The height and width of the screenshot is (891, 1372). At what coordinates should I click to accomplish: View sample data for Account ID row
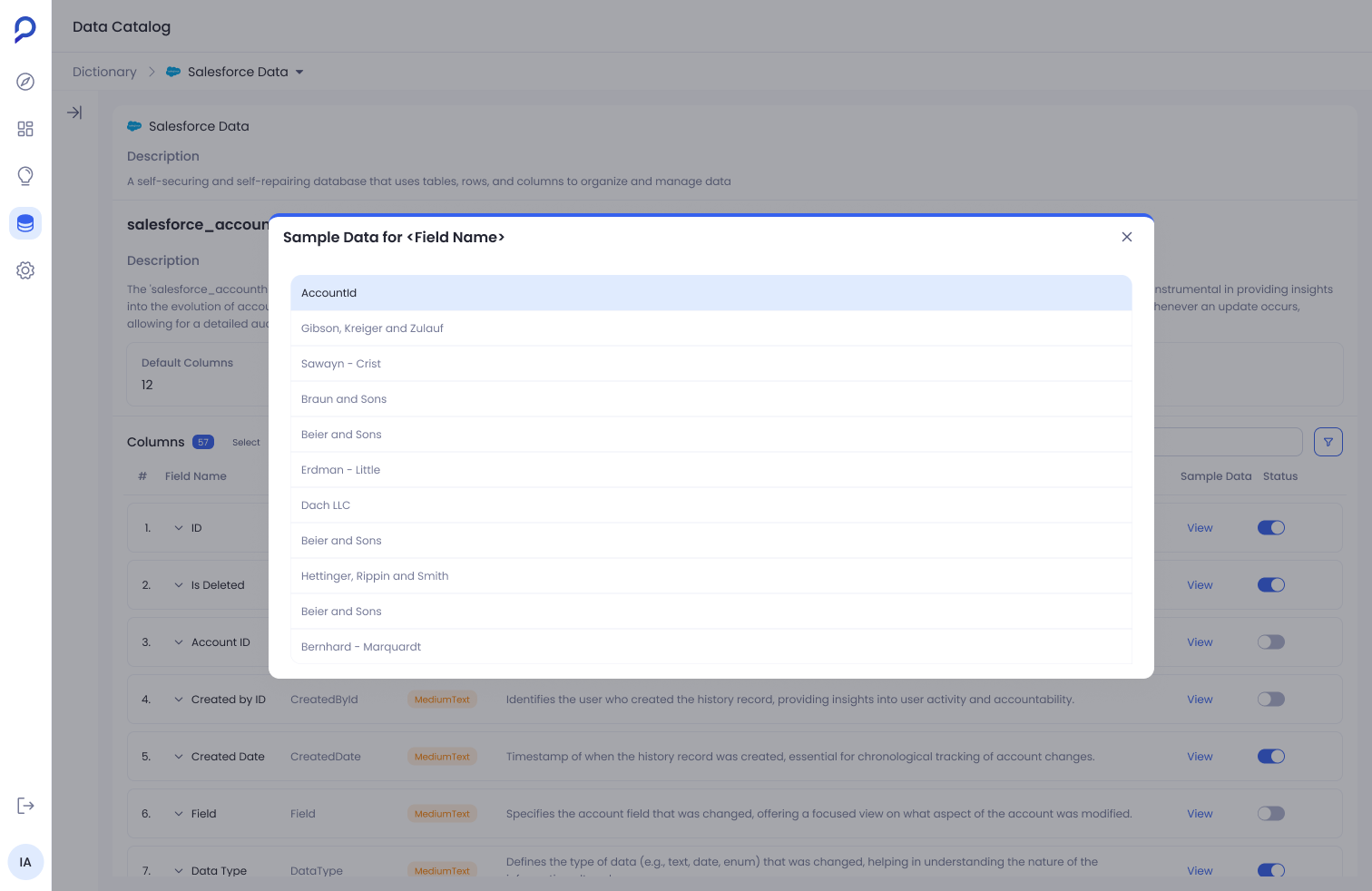point(1200,642)
